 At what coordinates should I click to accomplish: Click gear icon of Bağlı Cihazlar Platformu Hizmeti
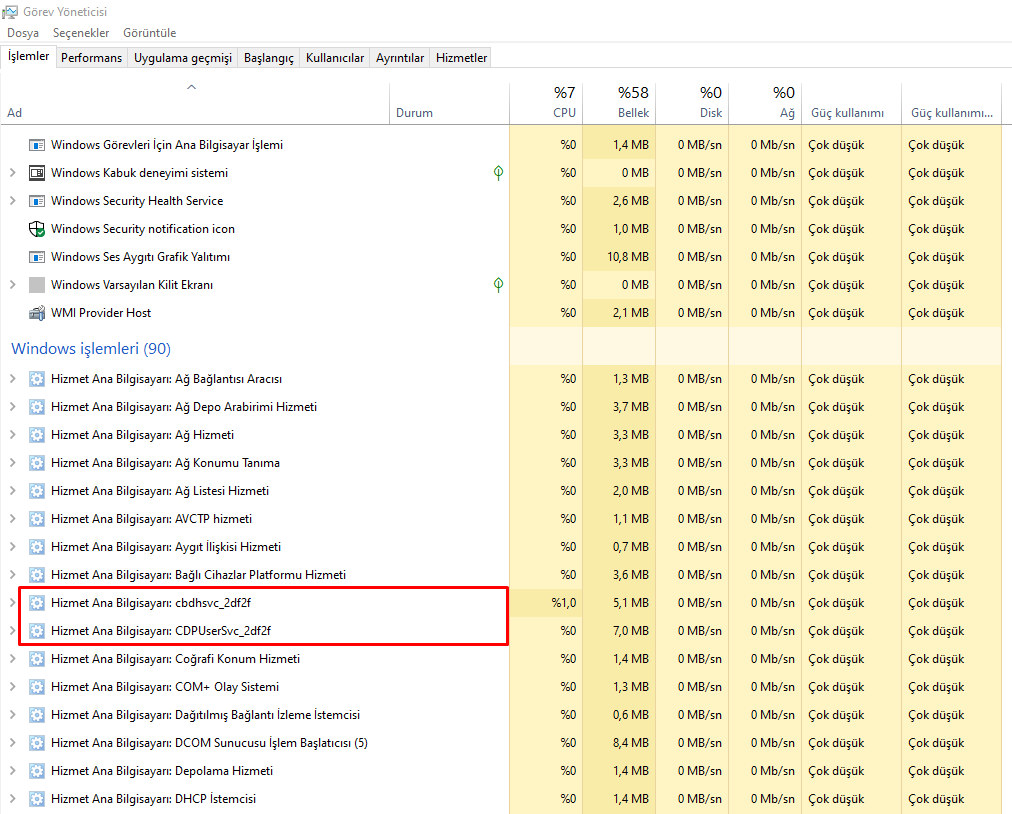coord(37,575)
